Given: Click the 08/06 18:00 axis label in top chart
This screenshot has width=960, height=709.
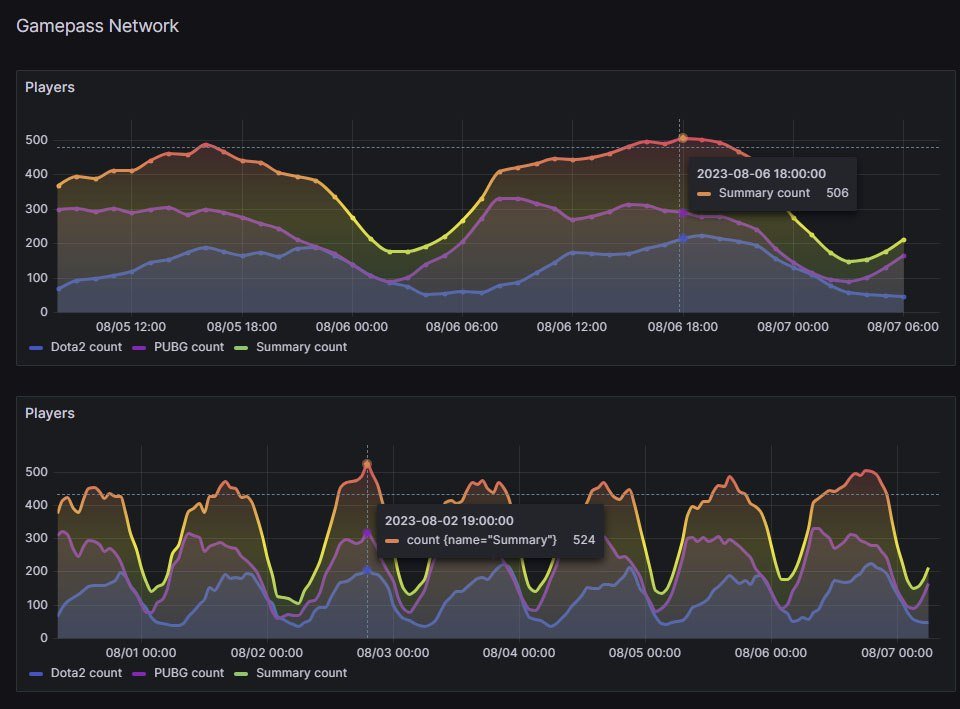Looking at the screenshot, I should [x=683, y=327].
